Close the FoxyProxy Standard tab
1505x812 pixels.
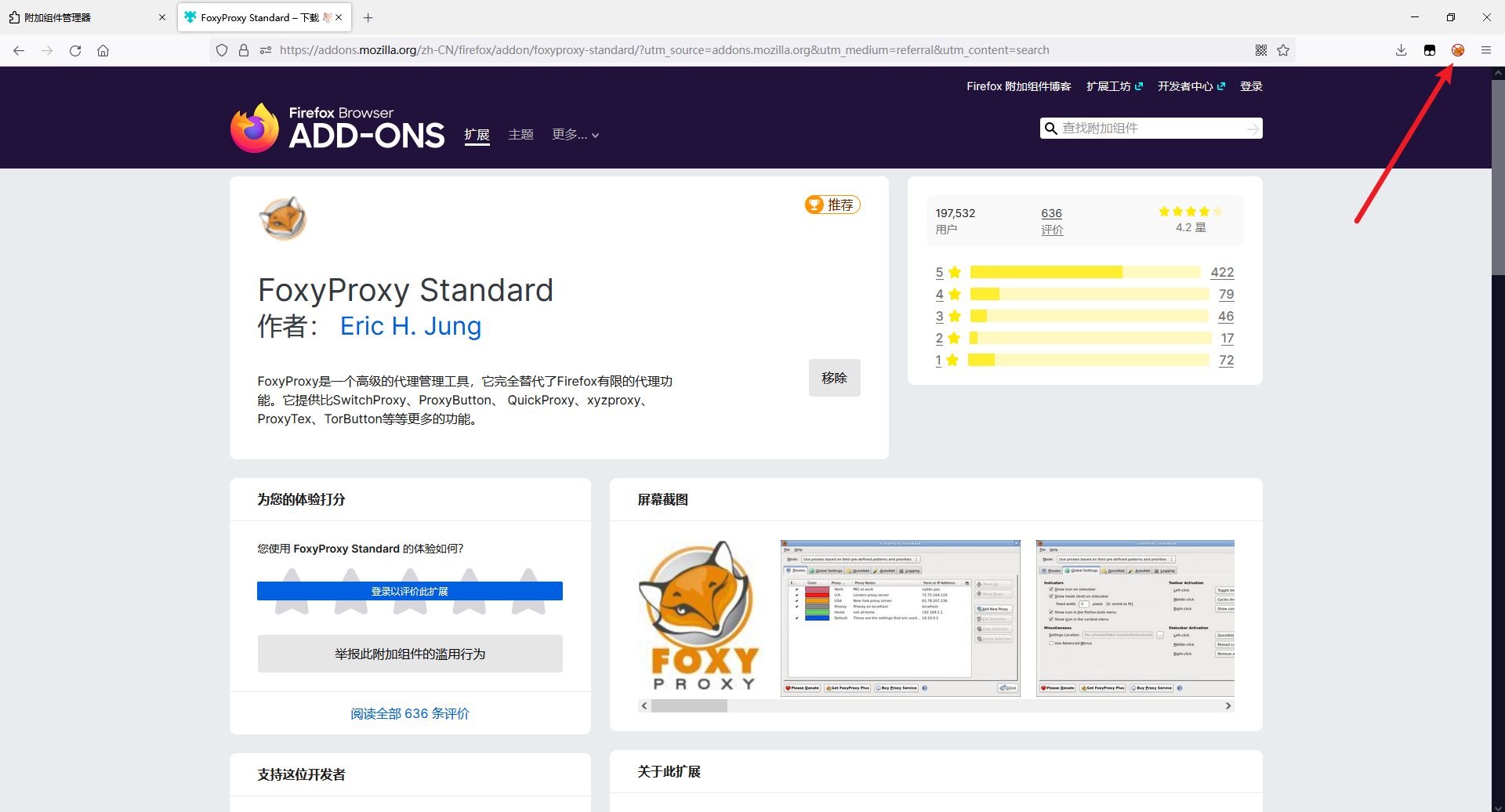click(339, 17)
